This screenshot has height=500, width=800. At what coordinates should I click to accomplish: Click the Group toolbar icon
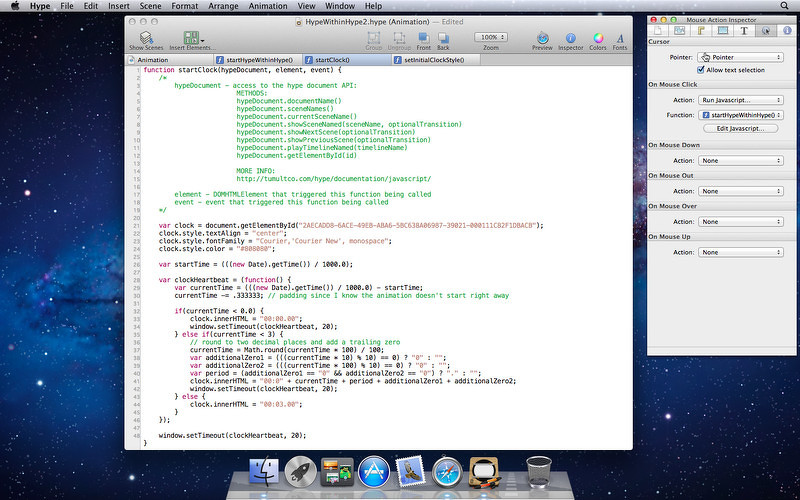point(373,41)
